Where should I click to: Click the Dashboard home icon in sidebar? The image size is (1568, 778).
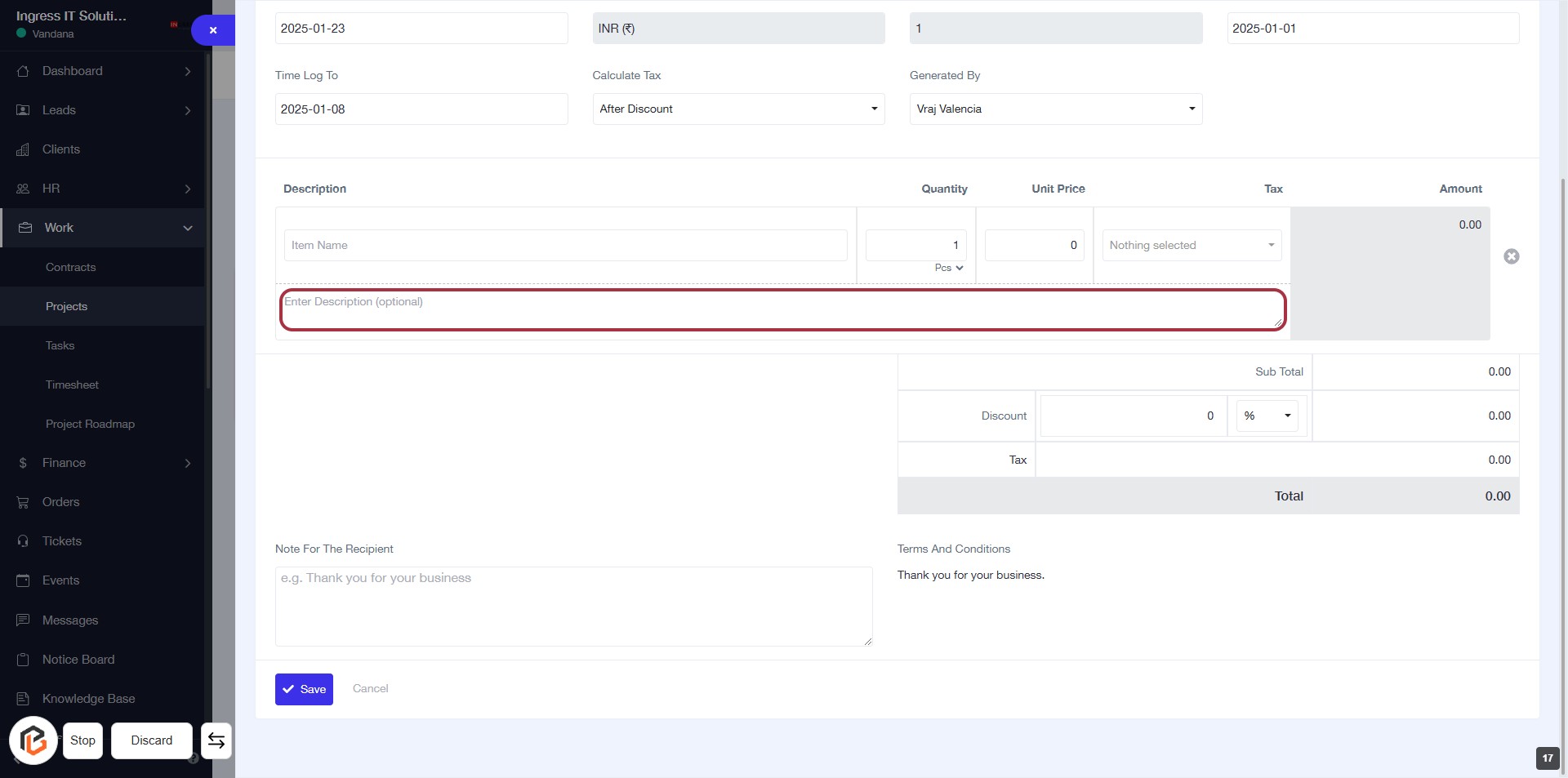pos(23,71)
